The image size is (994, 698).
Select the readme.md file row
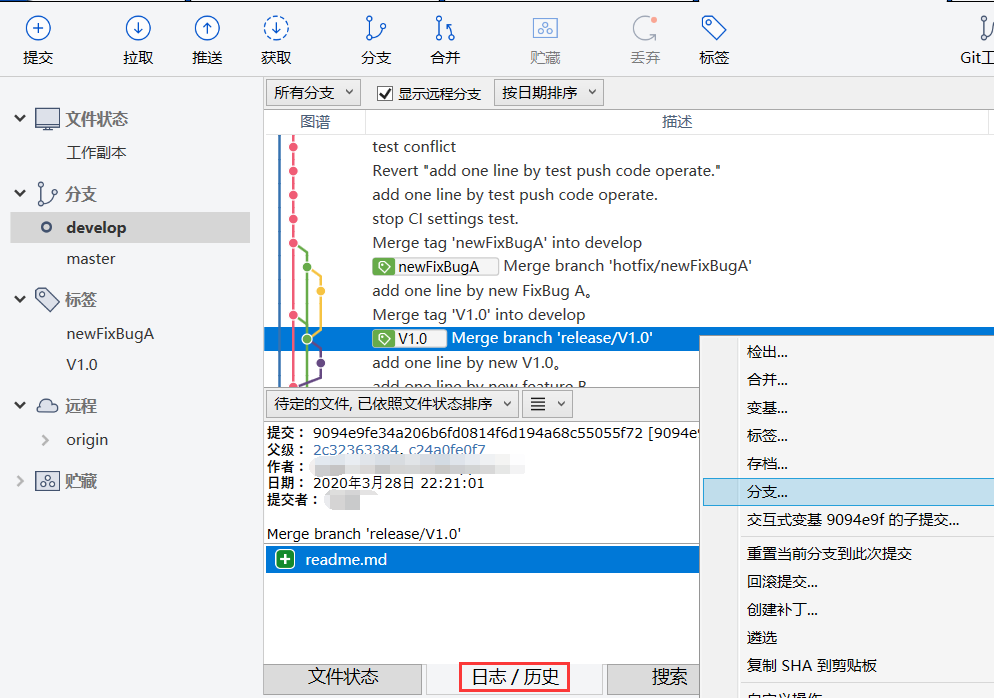click(x=482, y=560)
